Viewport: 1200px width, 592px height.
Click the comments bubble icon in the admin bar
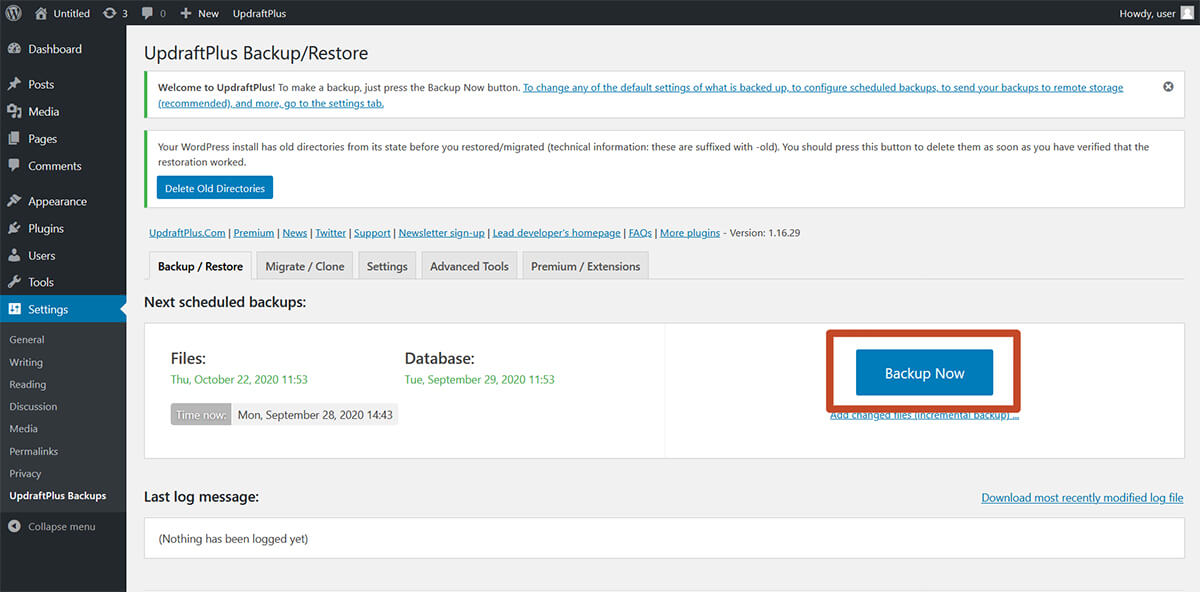(148, 13)
